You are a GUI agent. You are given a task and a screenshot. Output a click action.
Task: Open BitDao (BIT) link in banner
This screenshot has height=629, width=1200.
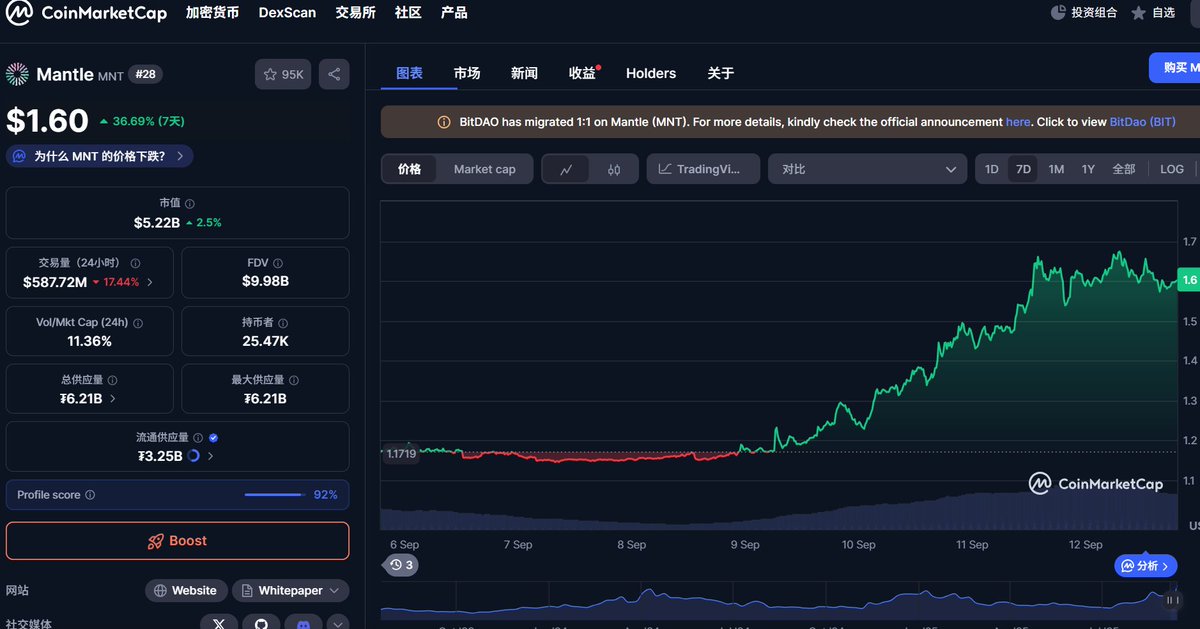1143,122
